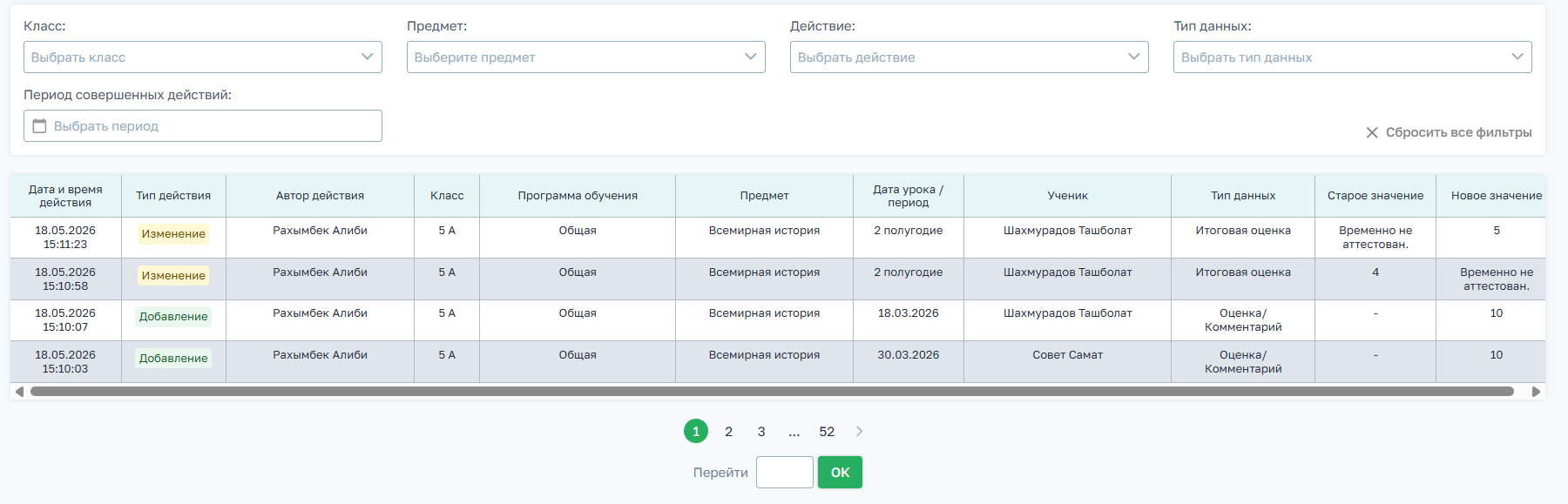This screenshot has height=504, width=1568.
Task: Click the timestamp 18.05.2026 15:10:58
Action: [65, 279]
